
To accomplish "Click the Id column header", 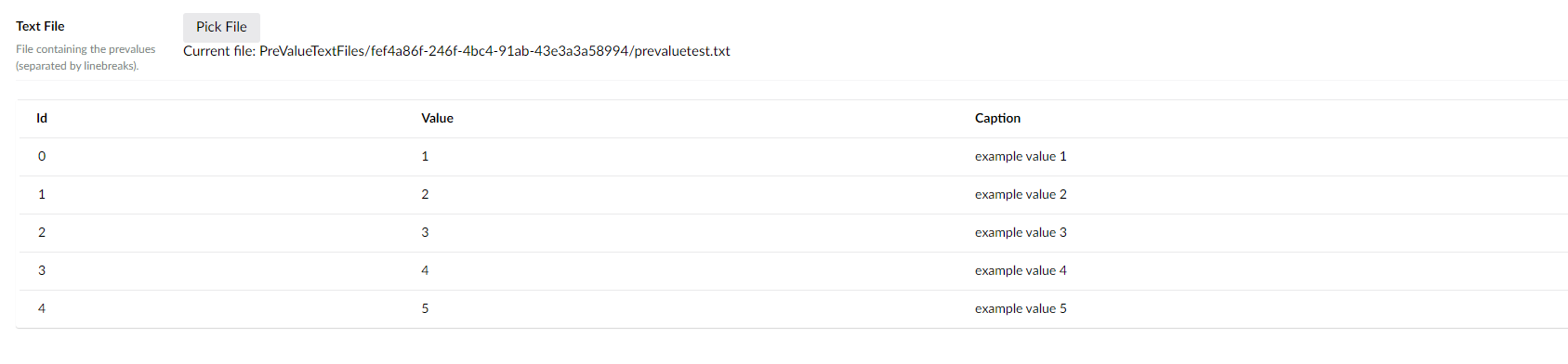I will click(x=42, y=118).
